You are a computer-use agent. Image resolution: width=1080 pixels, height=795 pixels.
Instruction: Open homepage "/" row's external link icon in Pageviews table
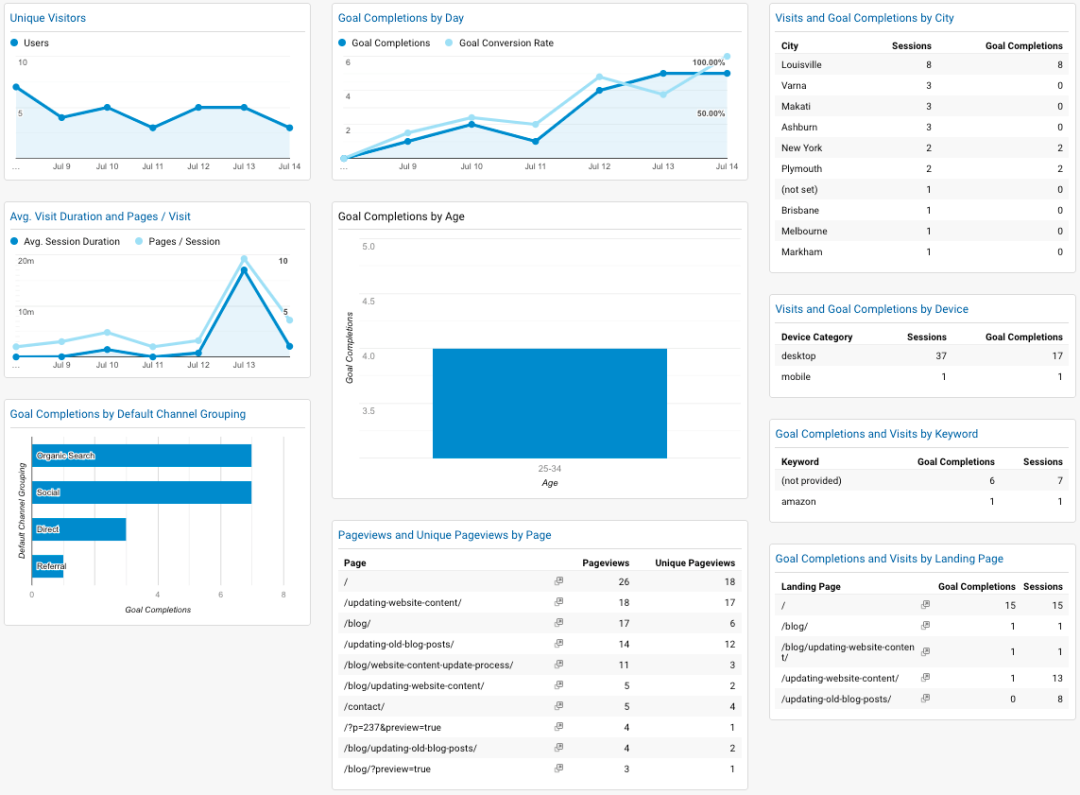click(558, 582)
